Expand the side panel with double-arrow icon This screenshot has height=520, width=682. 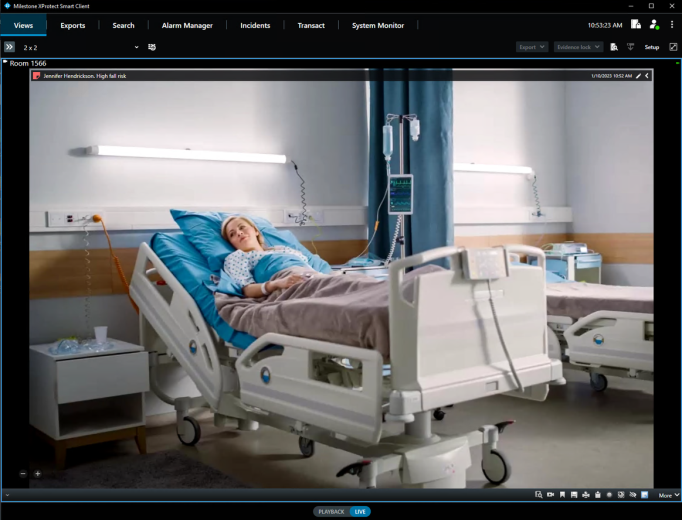pyautogui.click(x=9, y=47)
